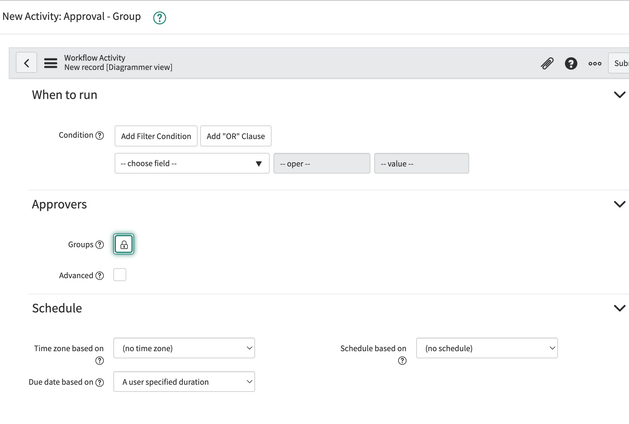Click the disabled value field
The image size is (629, 424).
[x=421, y=163]
